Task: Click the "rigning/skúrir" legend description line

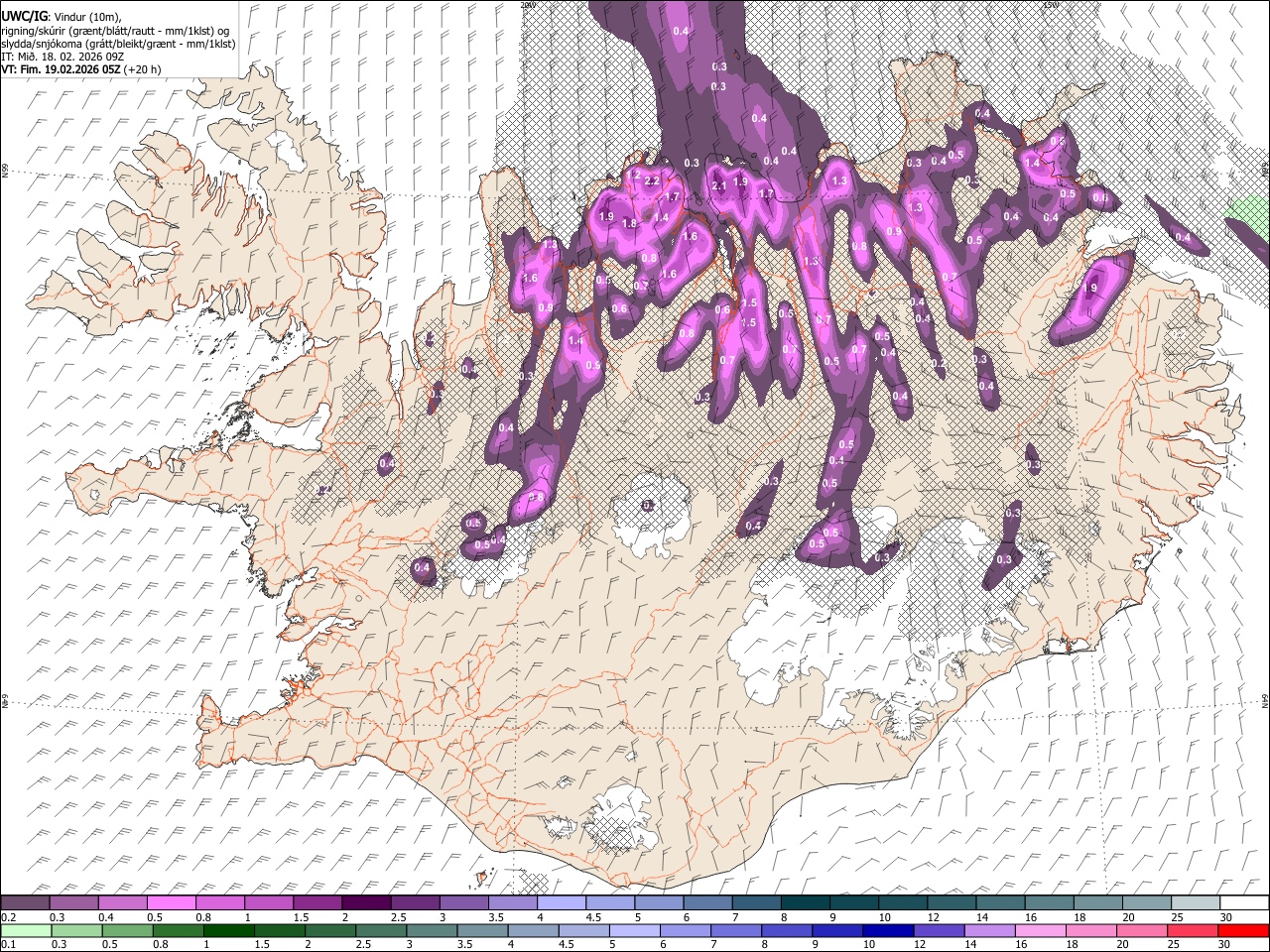Action: [115, 29]
